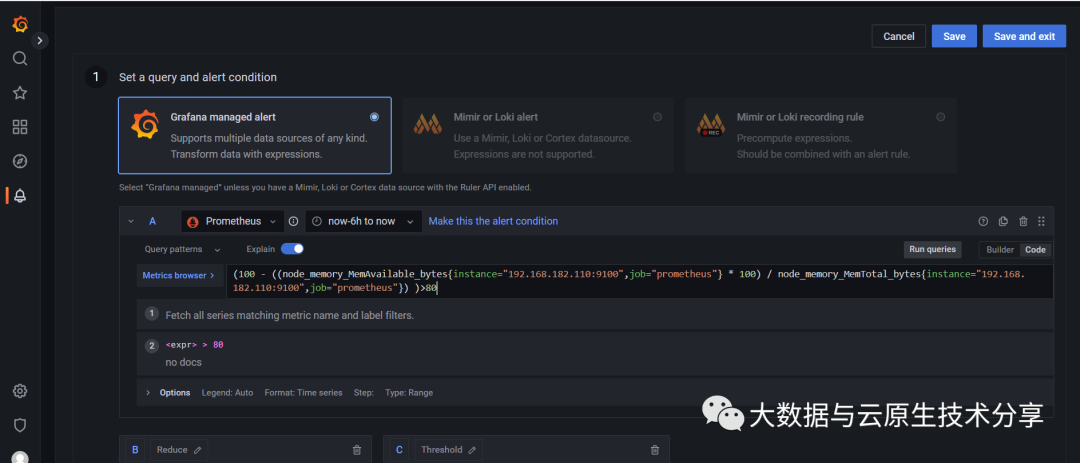Open Starred dashboards from sidebar
The width and height of the screenshot is (1080, 463).
click(20, 93)
